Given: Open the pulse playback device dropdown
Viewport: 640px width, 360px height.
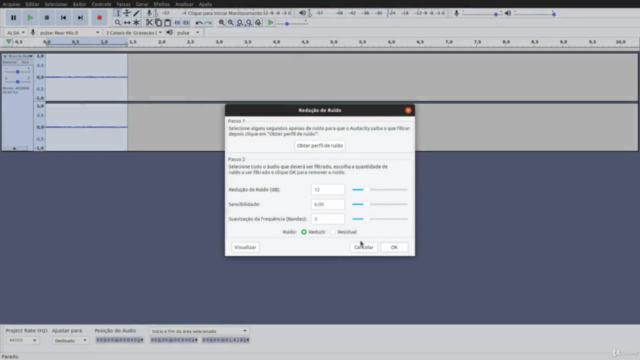Looking at the screenshot, I should pyautogui.click(x=188, y=33).
